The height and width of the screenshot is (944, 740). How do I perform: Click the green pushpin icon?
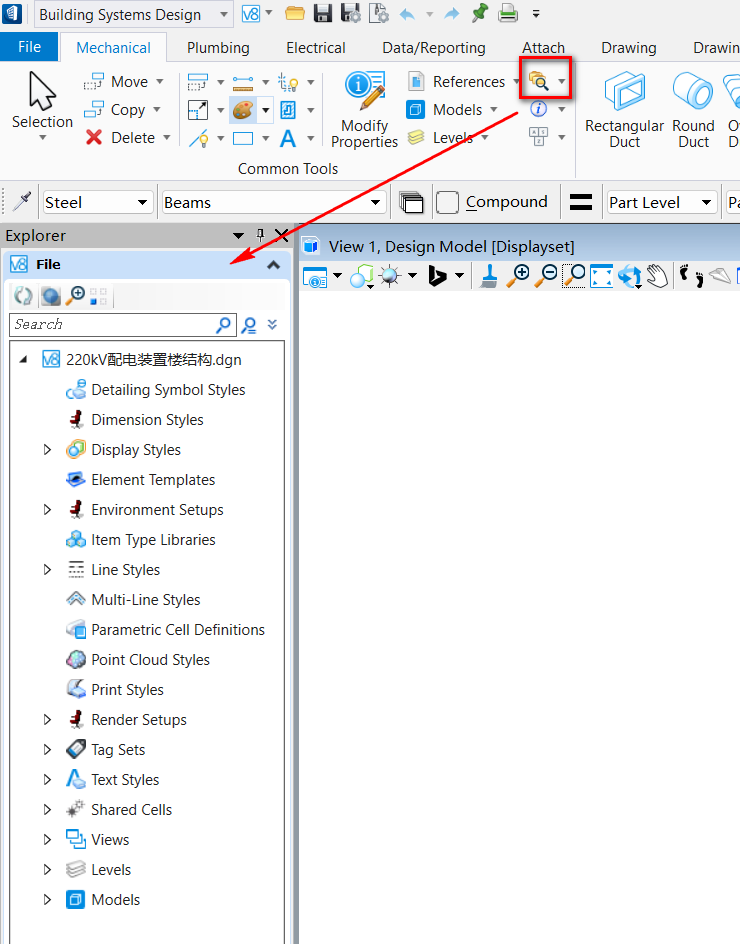[480, 13]
